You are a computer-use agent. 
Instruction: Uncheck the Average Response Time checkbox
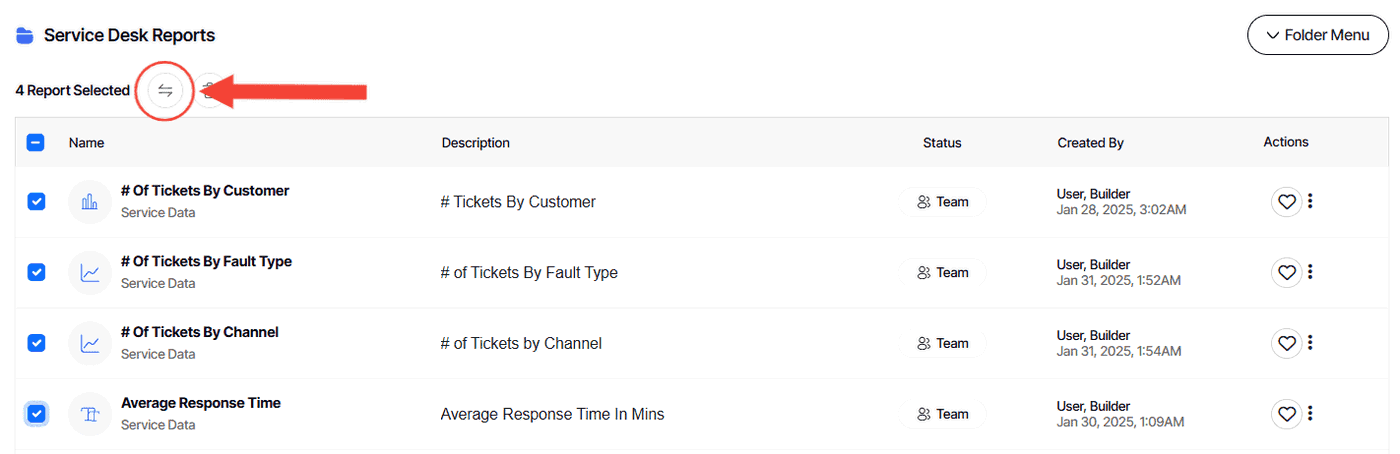point(36,413)
